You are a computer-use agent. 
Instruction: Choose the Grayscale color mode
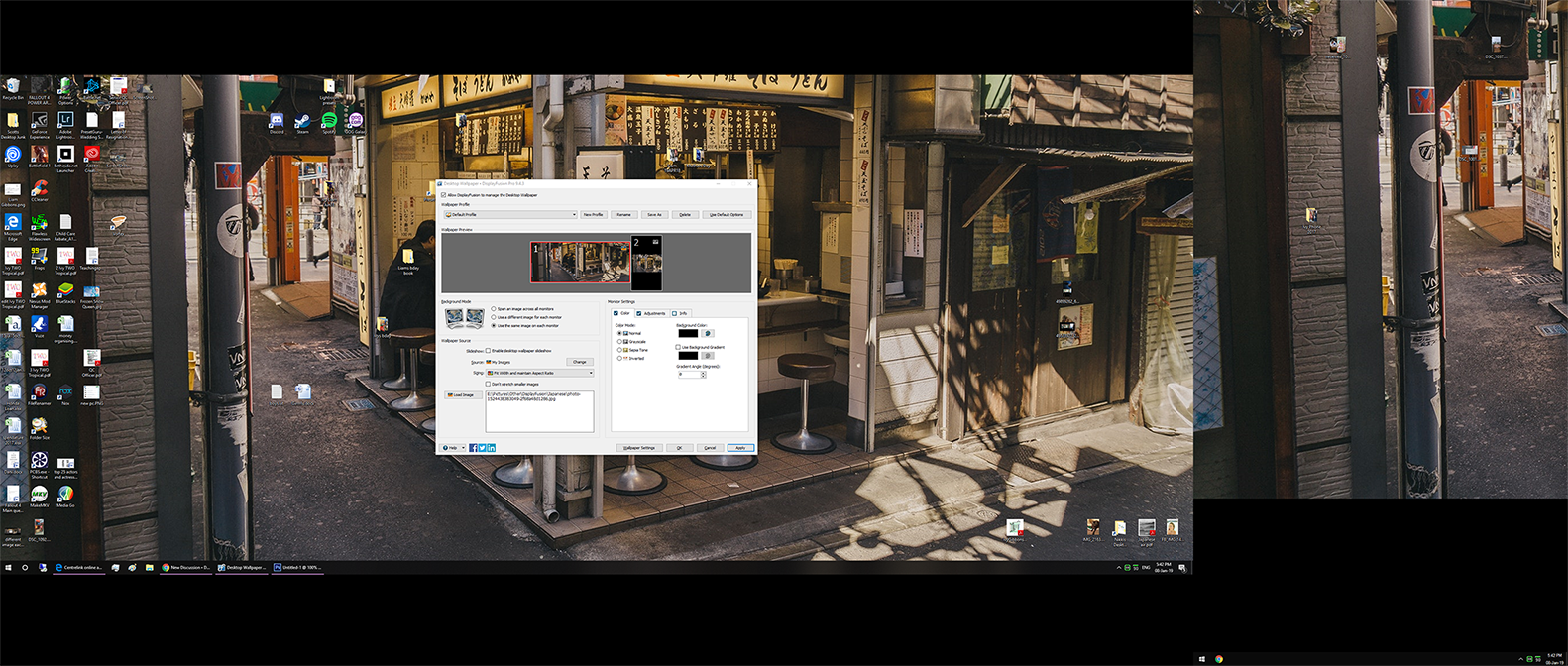coord(620,342)
